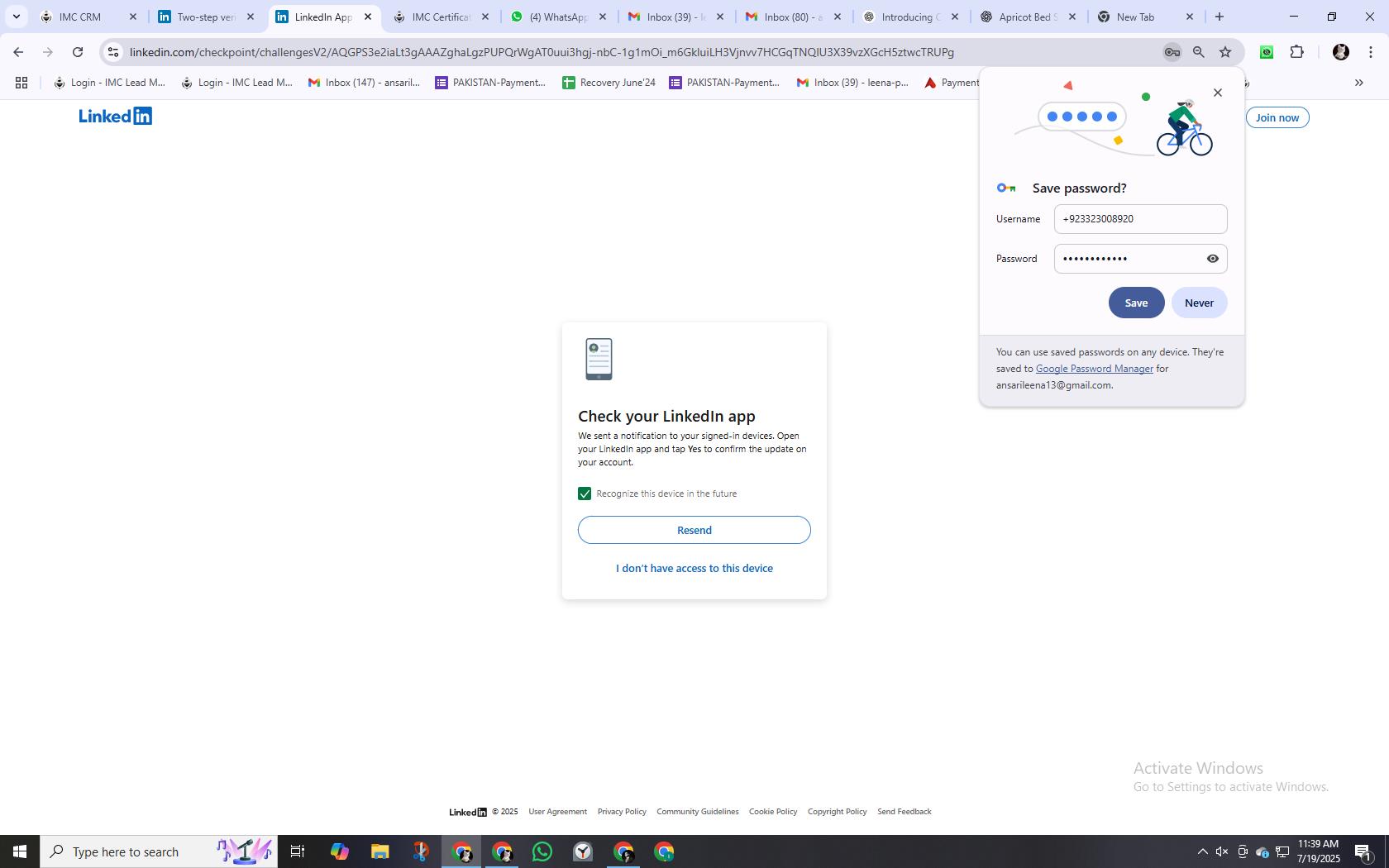Image resolution: width=1389 pixels, height=868 pixels.
Task: Click the Never button
Action: pos(1199,303)
